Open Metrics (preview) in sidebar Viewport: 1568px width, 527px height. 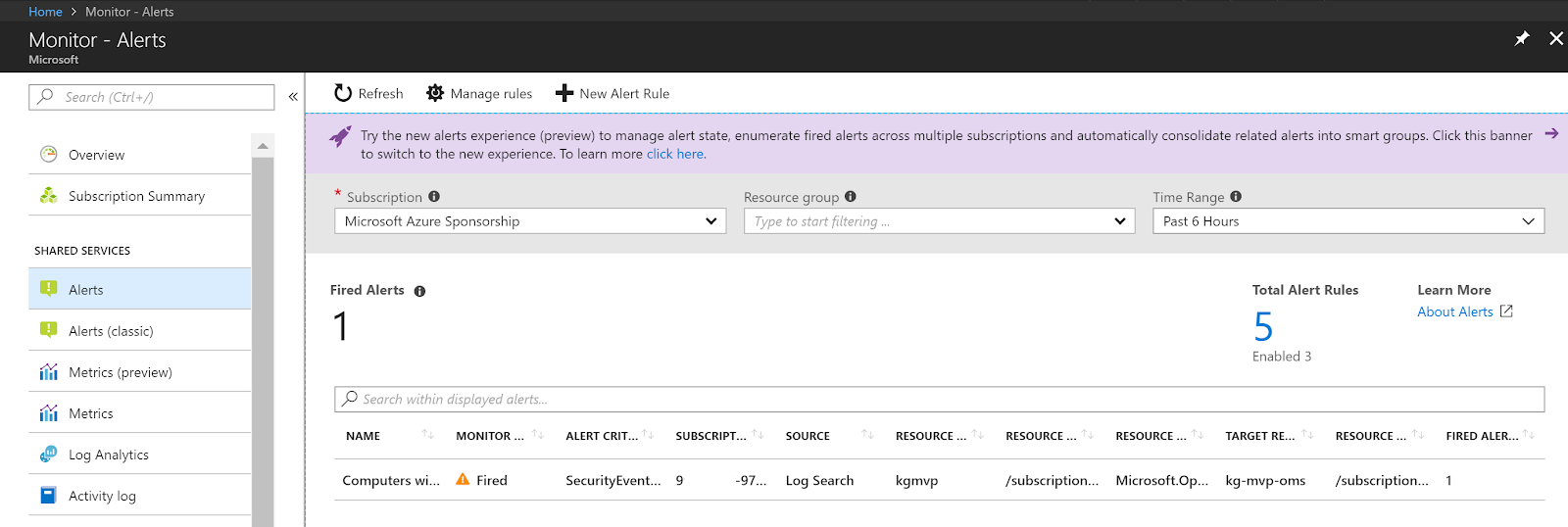click(x=140, y=372)
